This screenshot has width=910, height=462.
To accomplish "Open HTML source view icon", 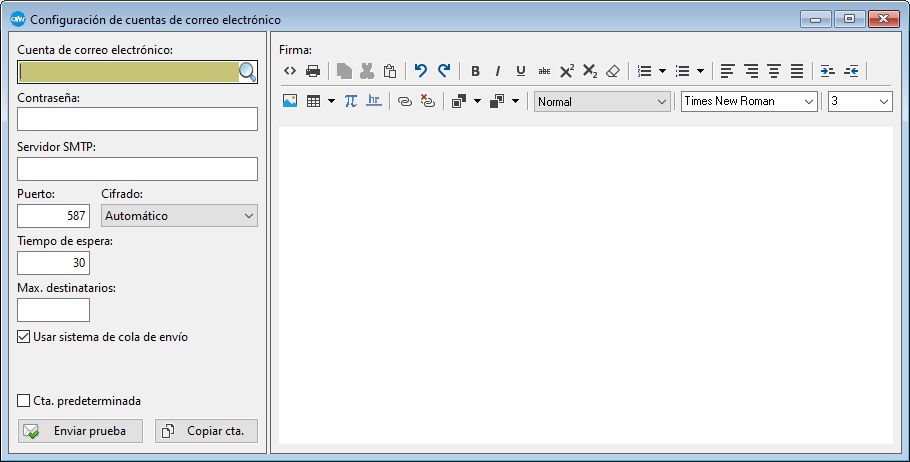I will pos(290,71).
